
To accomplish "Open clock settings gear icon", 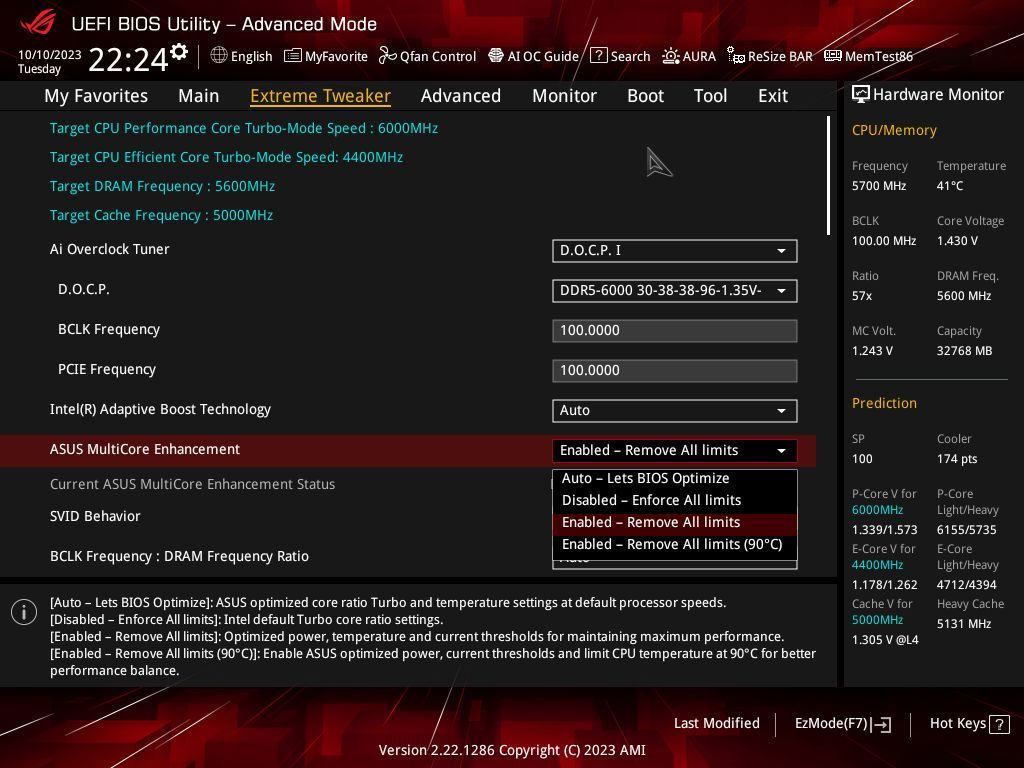I will [x=179, y=52].
